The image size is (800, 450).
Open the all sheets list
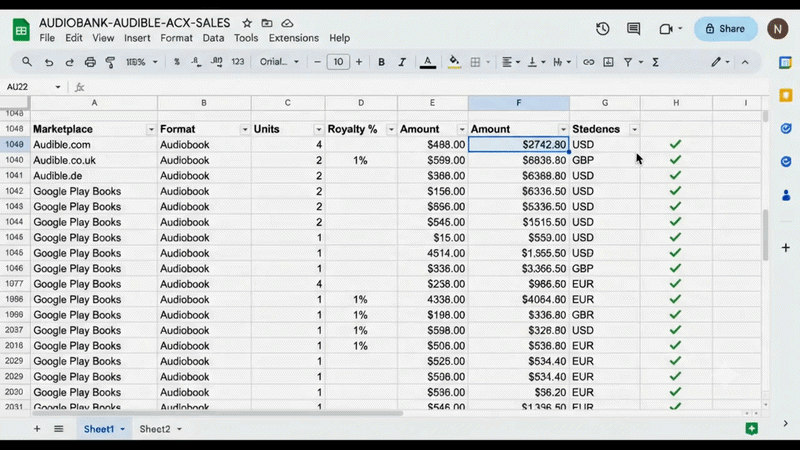[59, 429]
